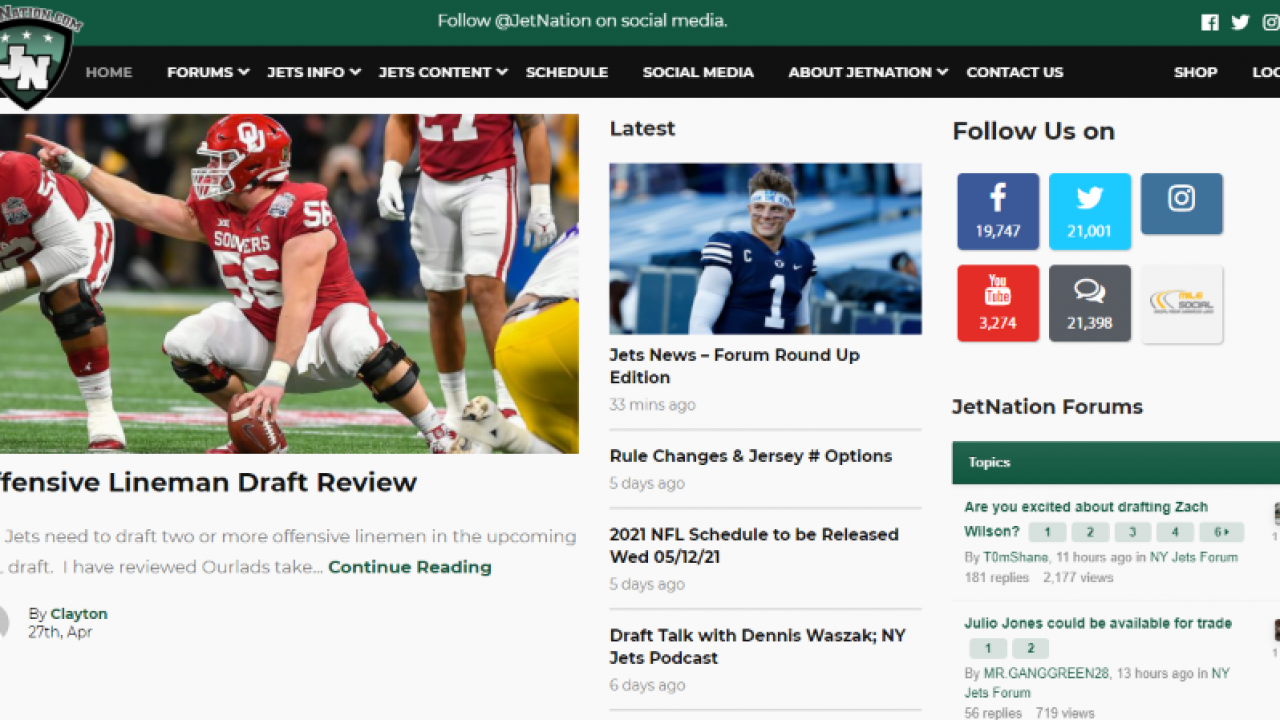
Task: Open Twitter icon in top green bar
Action: tap(1240, 22)
